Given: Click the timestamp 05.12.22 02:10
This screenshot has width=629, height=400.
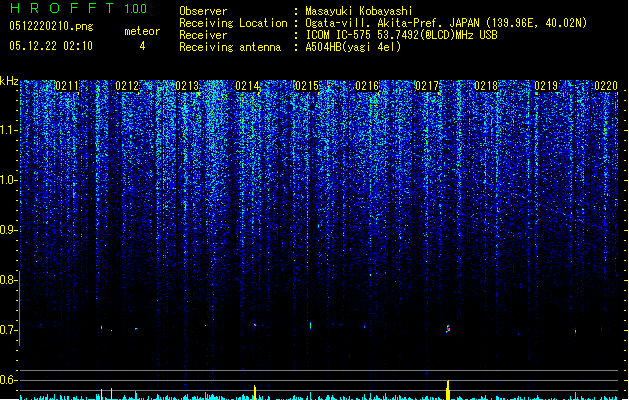Looking at the screenshot, I should pyautogui.click(x=51, y=46).
